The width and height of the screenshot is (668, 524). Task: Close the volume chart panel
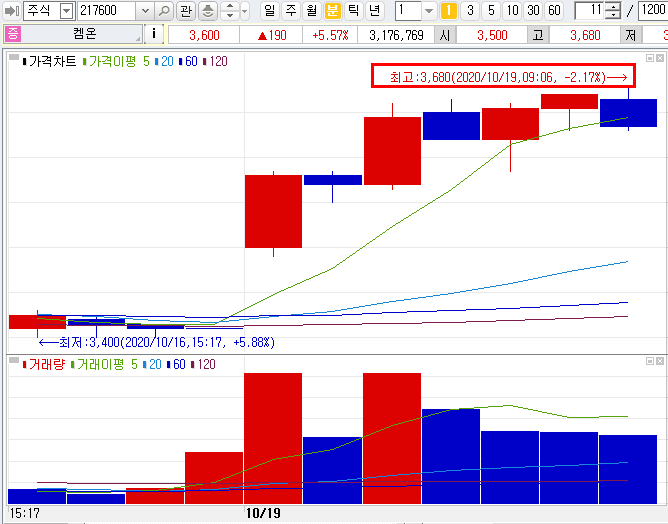coord(660,361)
